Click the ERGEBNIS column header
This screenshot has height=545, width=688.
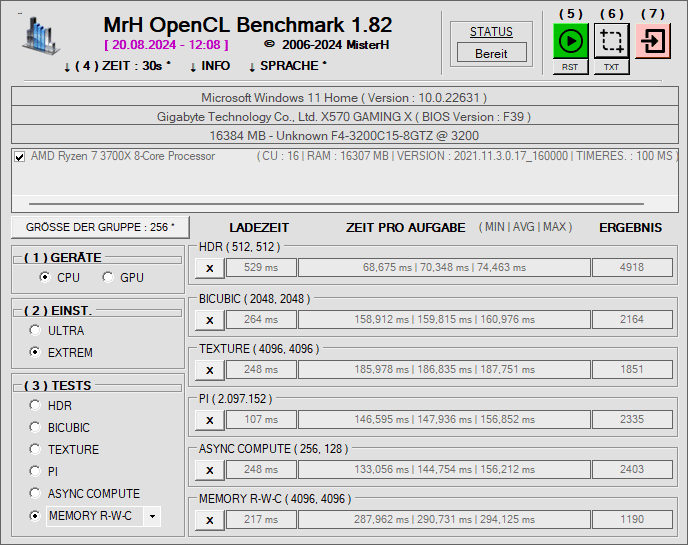click(631, 228)
